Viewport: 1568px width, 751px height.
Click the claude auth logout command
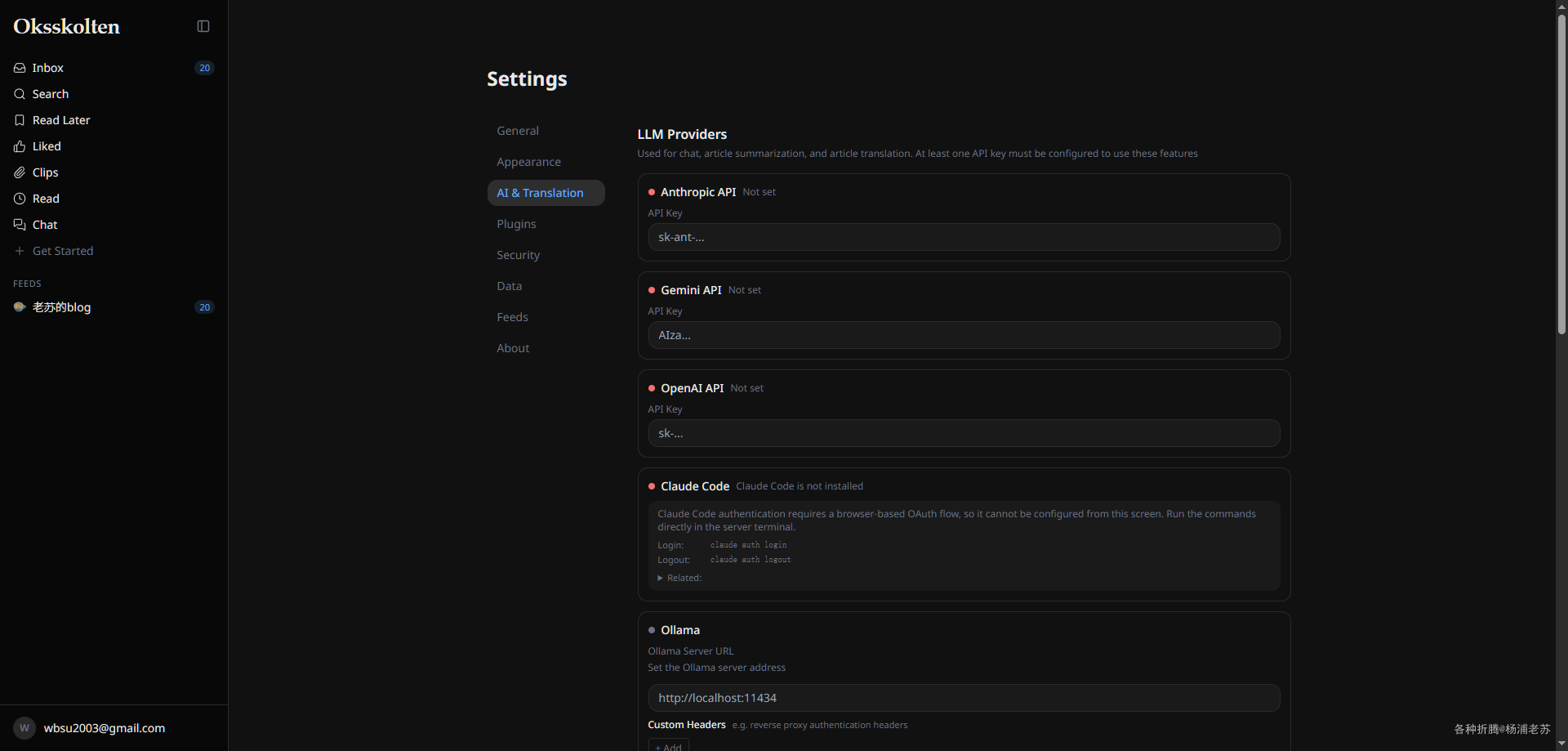click(x=751, y=560)
